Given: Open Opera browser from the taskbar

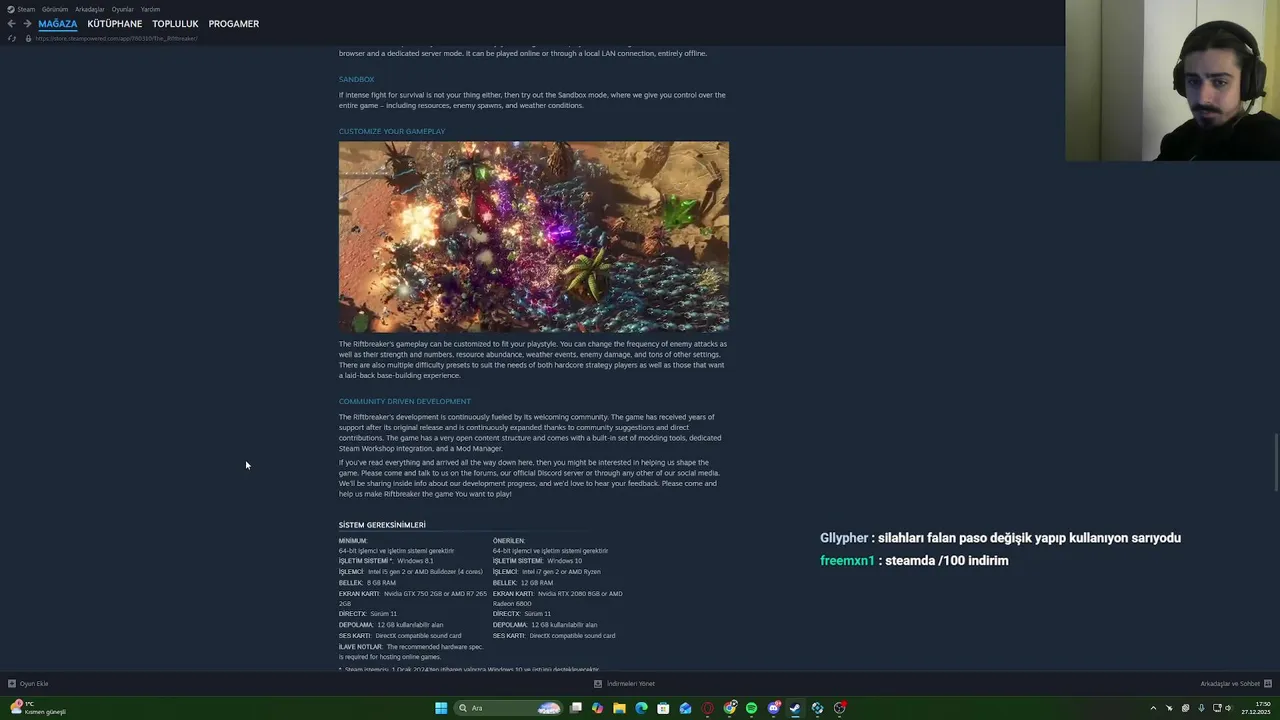Looking at the screenshot, I should tap(708, 708).
